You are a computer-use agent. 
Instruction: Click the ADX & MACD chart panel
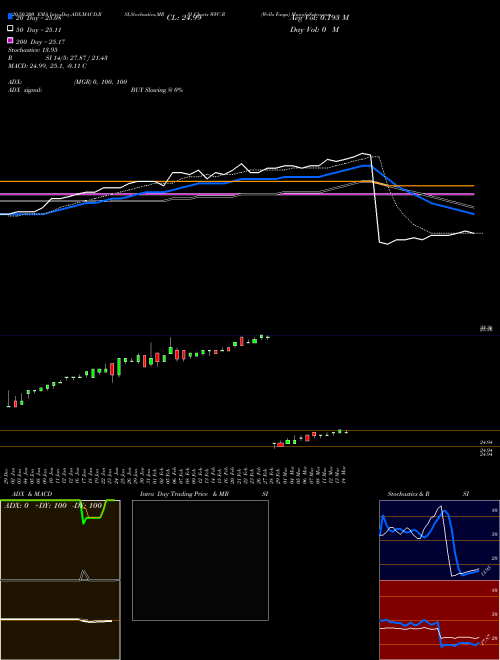click(x=60, y=580)
